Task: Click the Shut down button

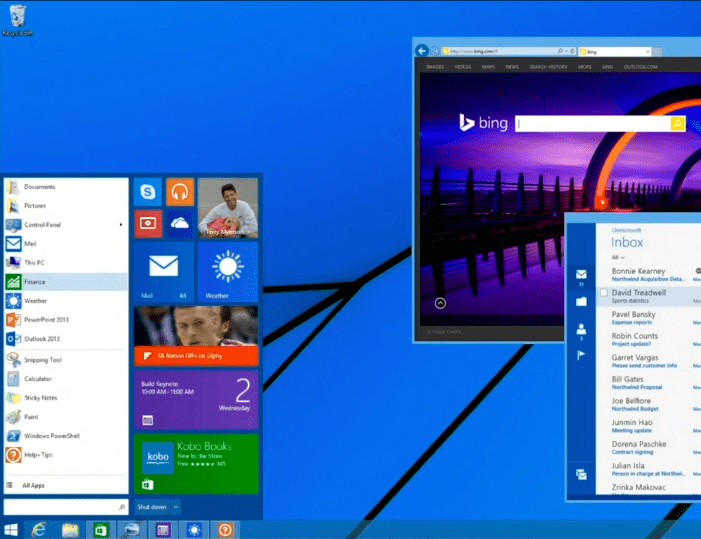Action: [x=152, y=507]
